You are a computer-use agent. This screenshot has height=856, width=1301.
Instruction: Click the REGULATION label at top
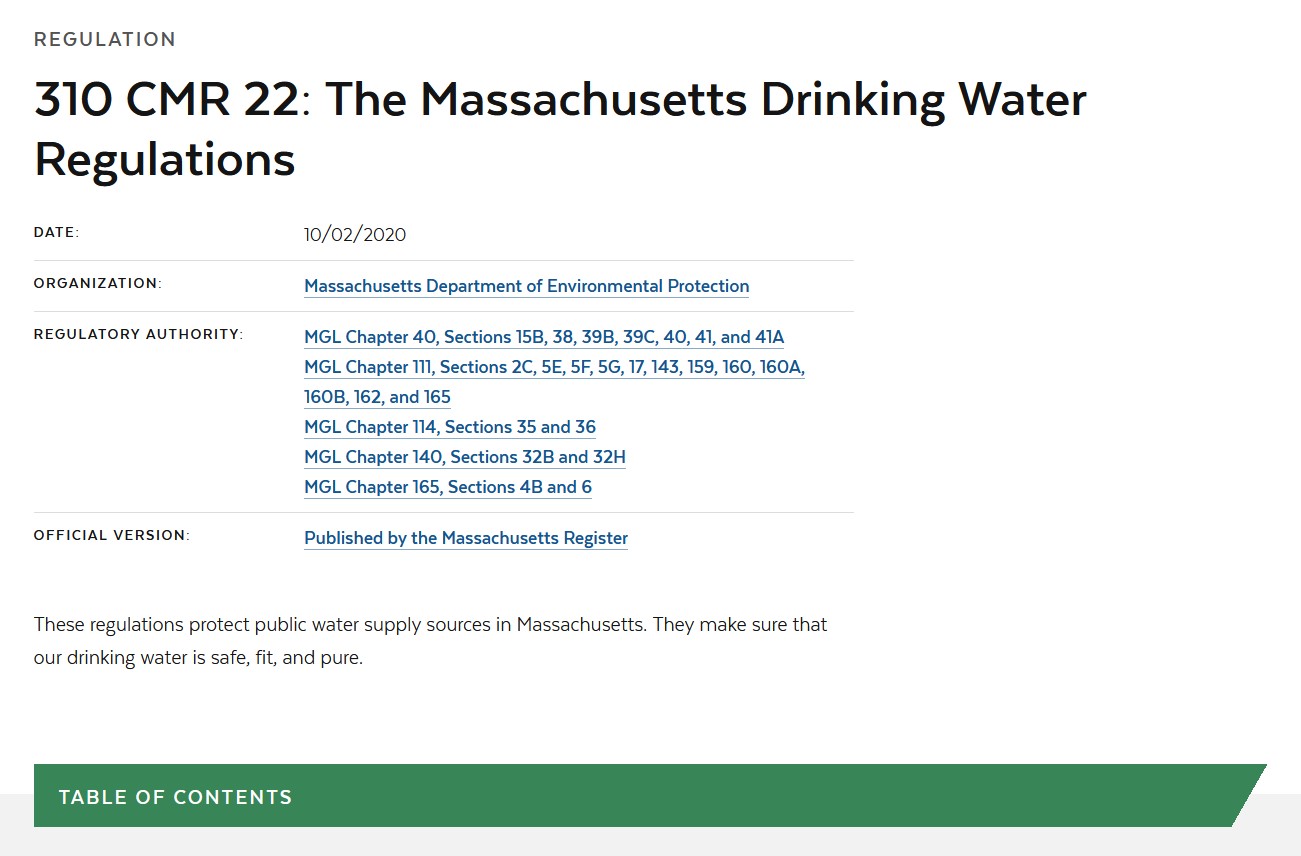click(104, 39)
